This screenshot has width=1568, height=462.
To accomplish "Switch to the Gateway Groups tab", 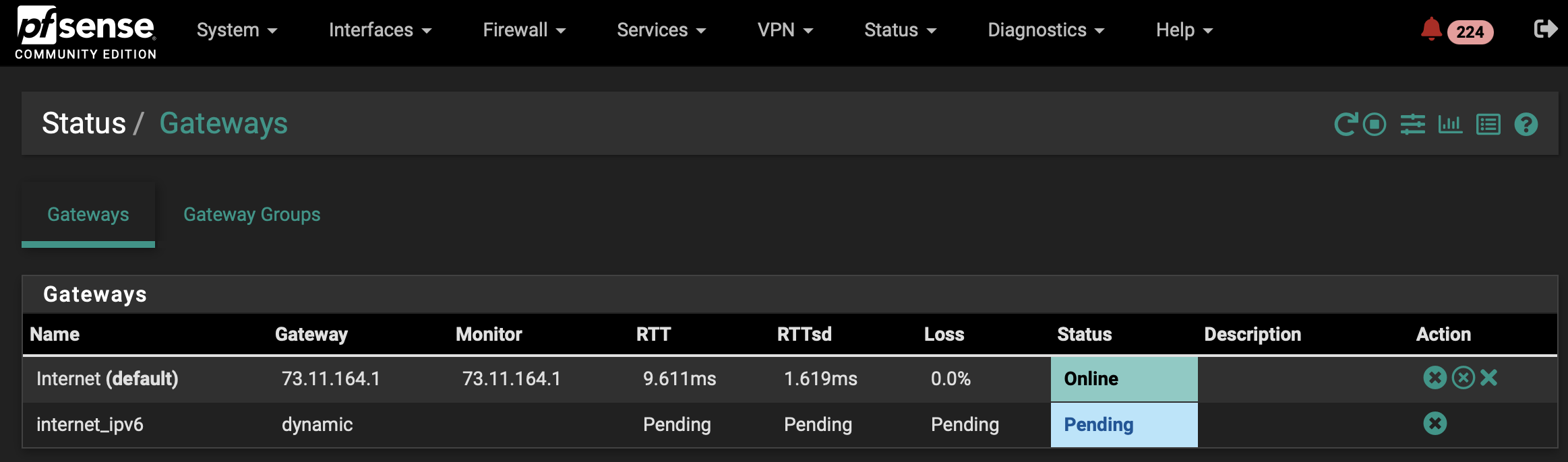I will coord(252,214).
